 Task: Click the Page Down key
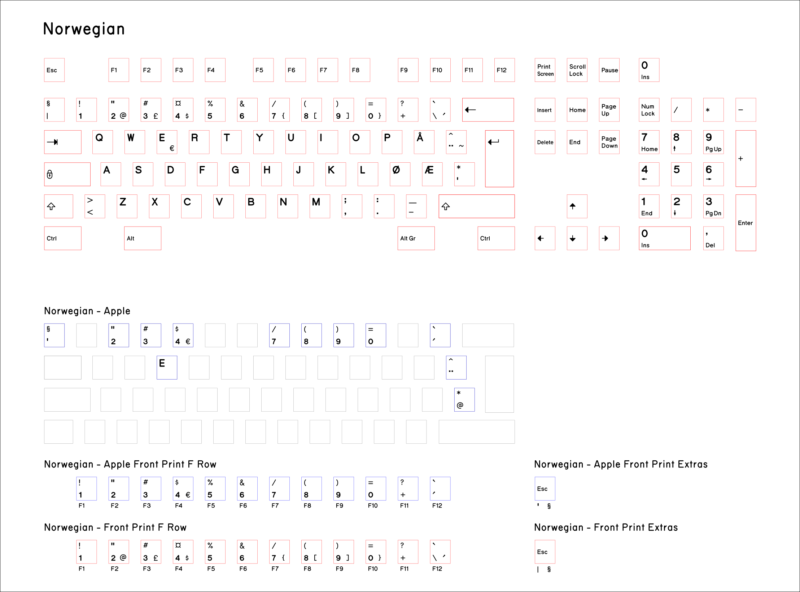[x=609, y=142]
